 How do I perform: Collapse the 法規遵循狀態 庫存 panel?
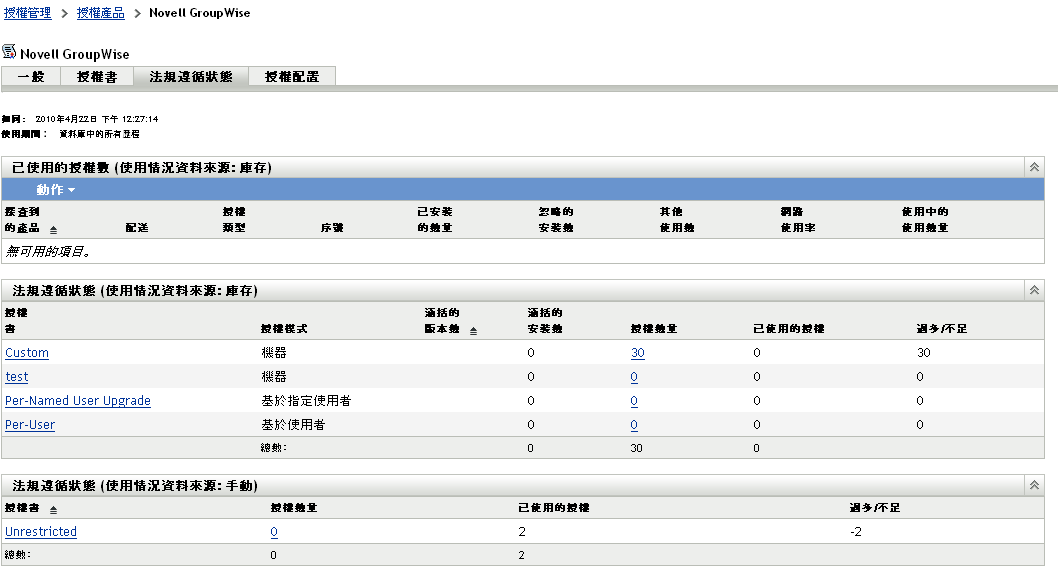tap(1034, 290)
